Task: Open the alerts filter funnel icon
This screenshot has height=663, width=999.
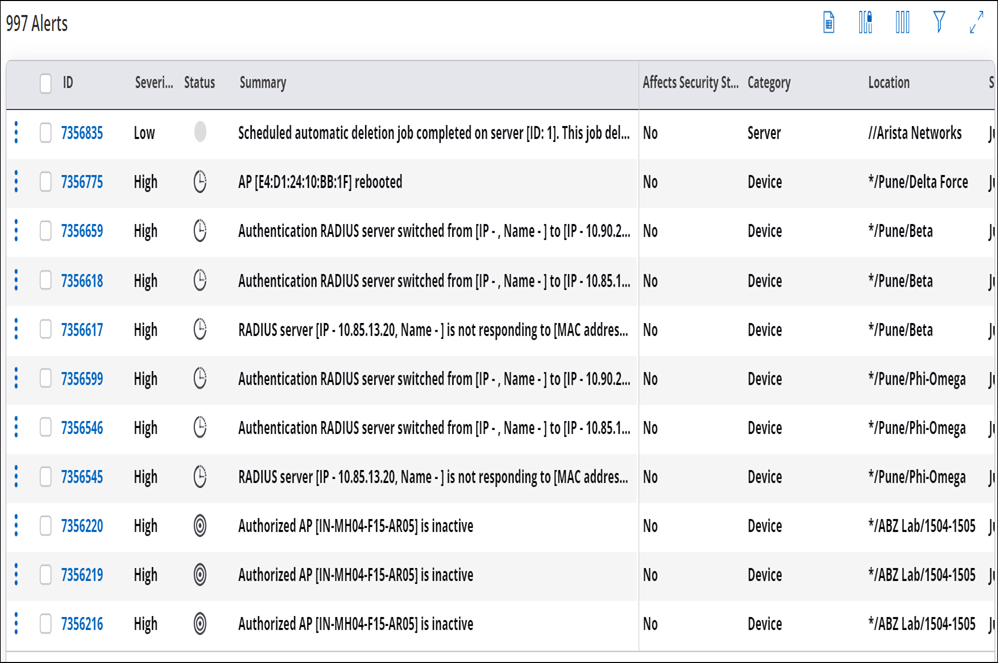Action: (x=939, y=22)
